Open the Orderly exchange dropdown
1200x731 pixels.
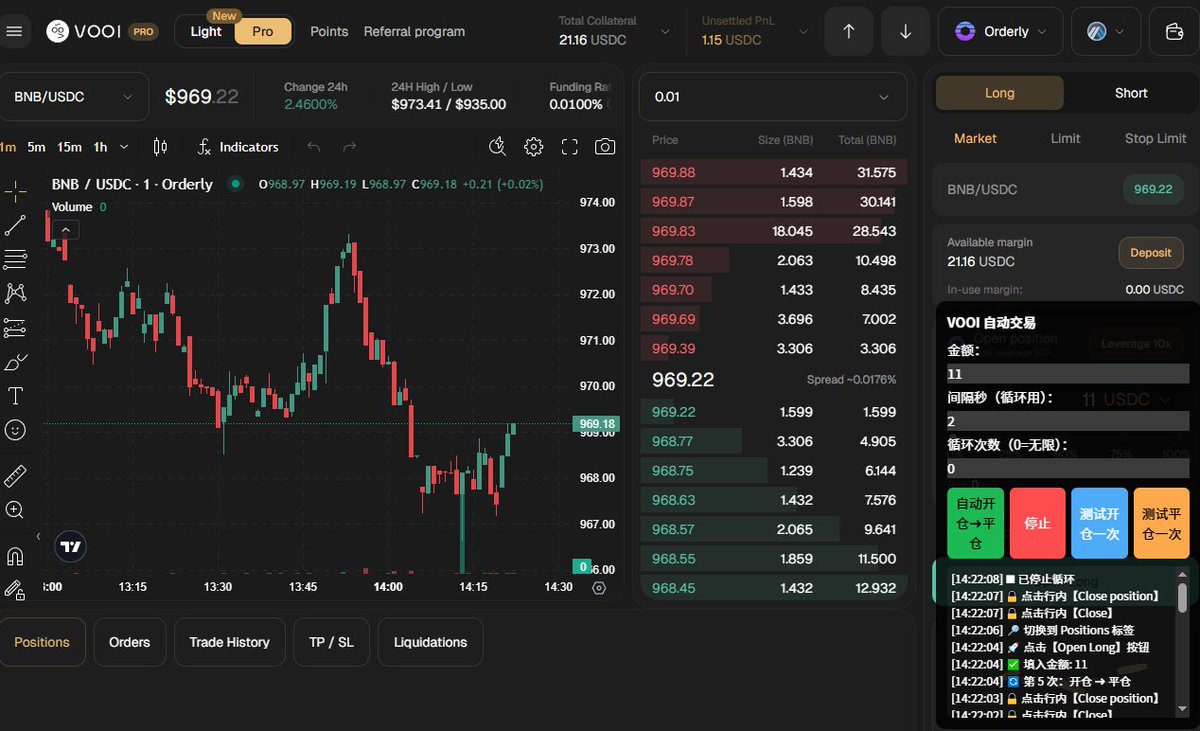tap(1000, 32)
